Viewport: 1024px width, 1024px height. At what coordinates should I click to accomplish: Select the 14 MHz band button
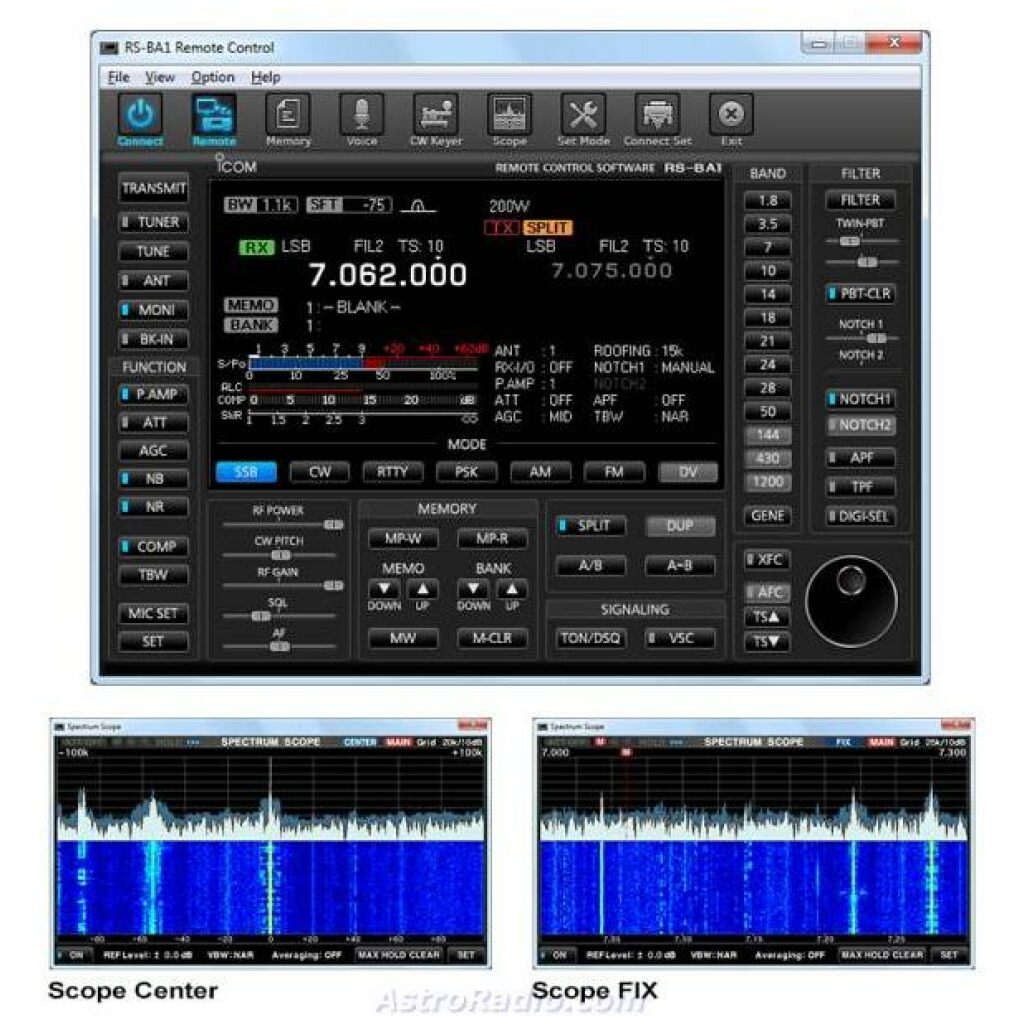click(767, 295)
